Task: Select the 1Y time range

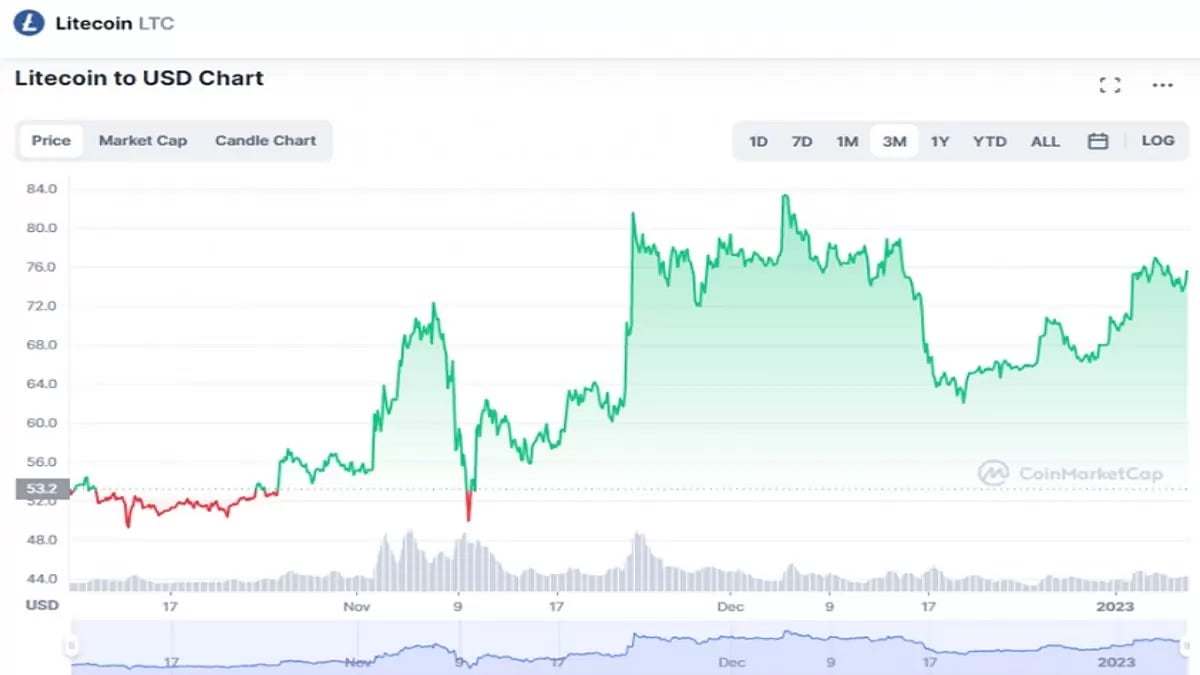Action: pos(940,141)
